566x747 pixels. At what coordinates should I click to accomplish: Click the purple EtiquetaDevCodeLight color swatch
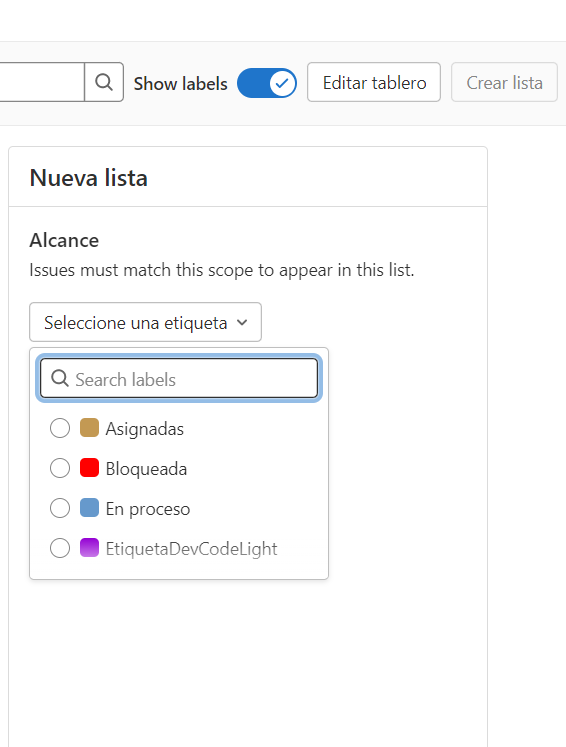point(90,548)
